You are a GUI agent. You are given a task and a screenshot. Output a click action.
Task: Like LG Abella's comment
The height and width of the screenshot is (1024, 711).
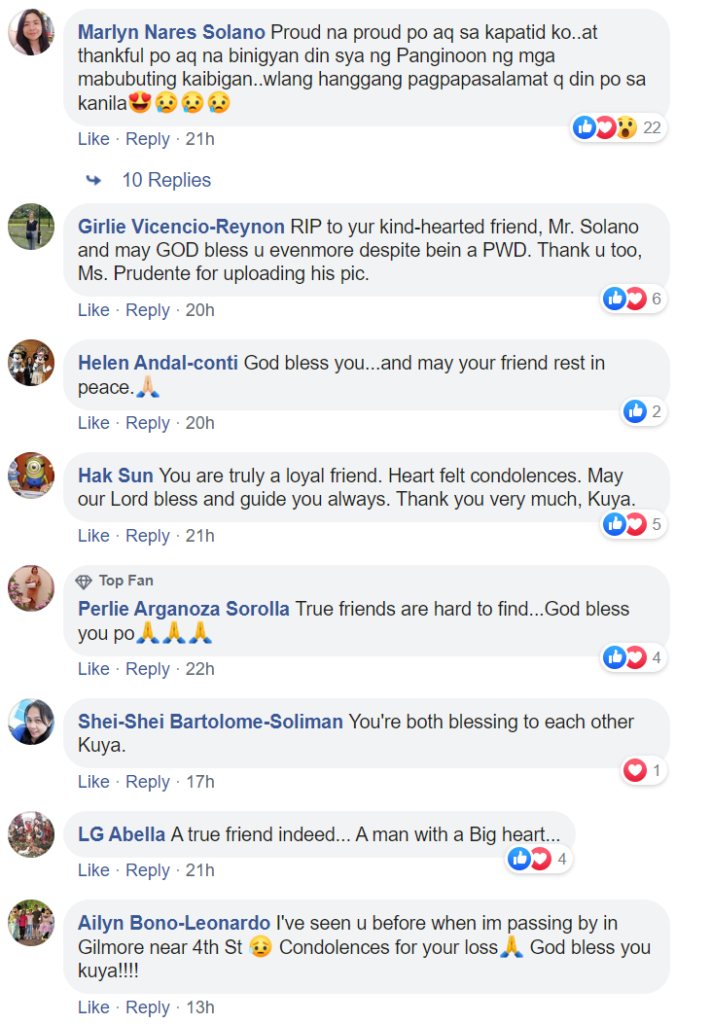coord(93,870)
